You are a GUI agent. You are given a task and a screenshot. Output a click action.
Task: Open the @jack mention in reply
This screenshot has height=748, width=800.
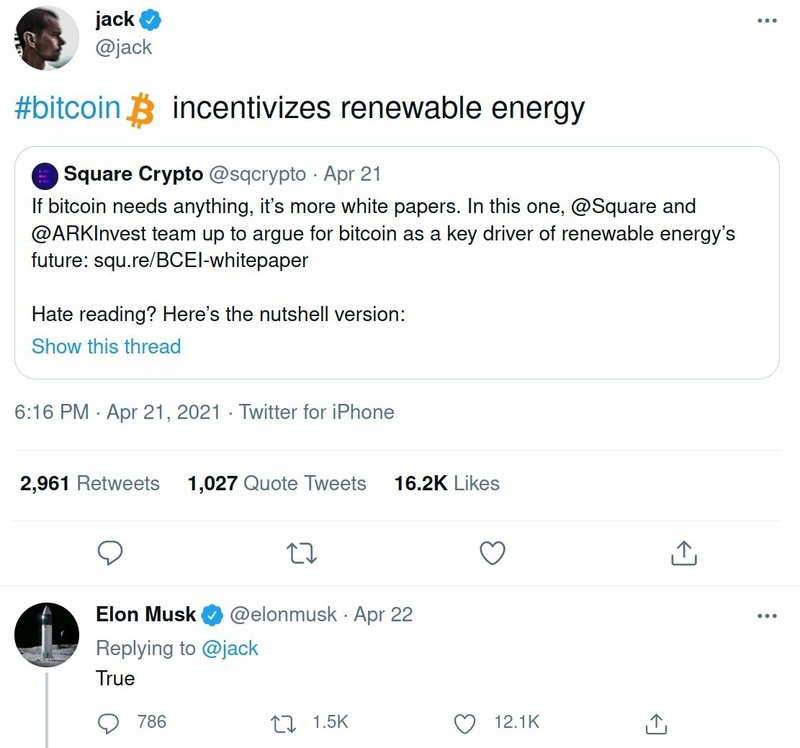pyautogui.click(x=230, y=648)
